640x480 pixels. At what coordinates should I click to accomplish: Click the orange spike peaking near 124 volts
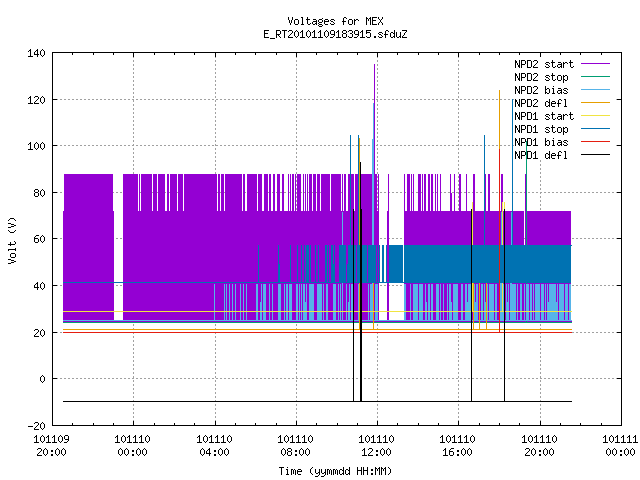[x=499, y=122]
